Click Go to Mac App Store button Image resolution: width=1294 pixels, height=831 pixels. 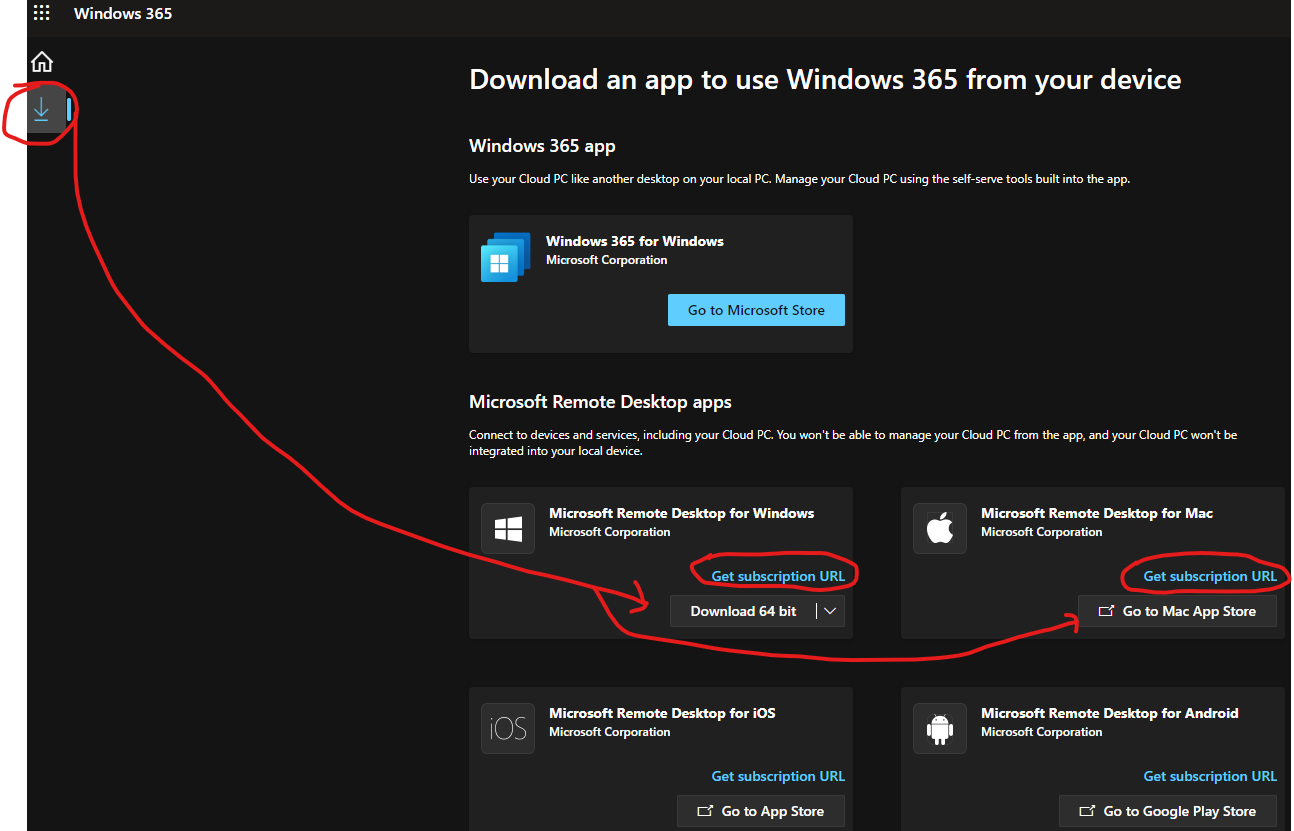click(x=1177, y=611)
